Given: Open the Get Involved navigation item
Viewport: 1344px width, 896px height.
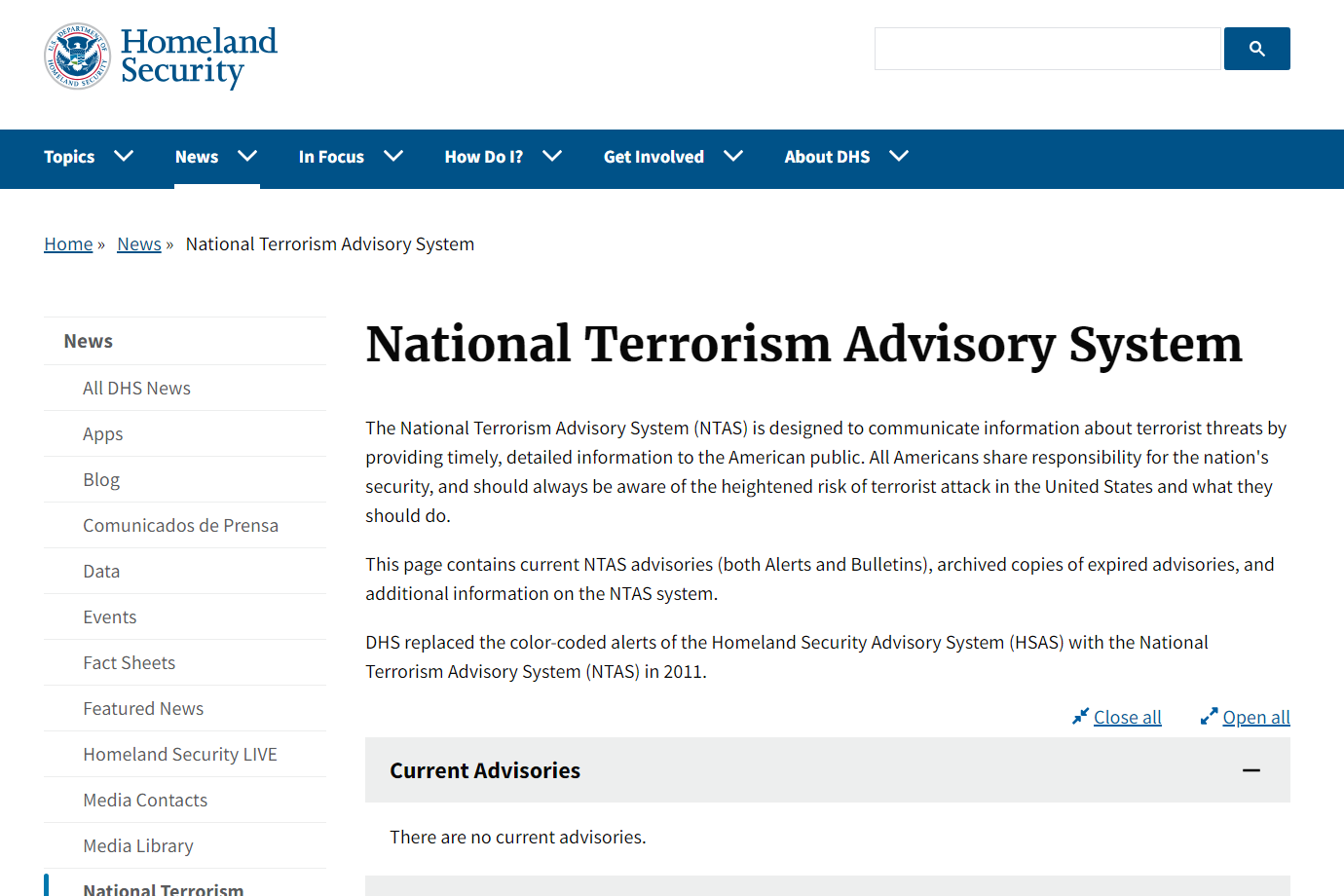Looking at the screenshot, I should (653, 157).
